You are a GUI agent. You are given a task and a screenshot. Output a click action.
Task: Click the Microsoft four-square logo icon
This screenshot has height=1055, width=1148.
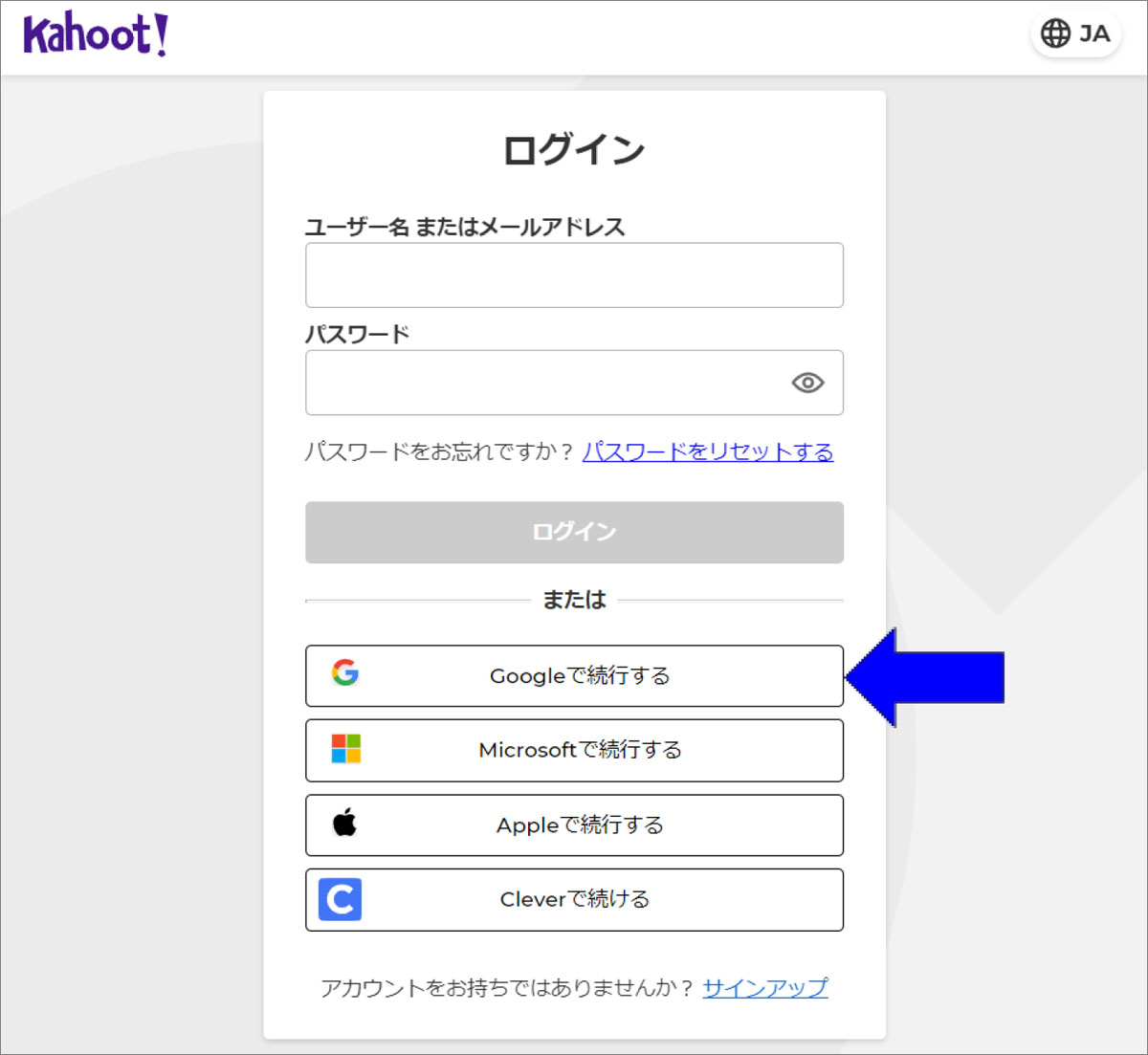point(345,749)
